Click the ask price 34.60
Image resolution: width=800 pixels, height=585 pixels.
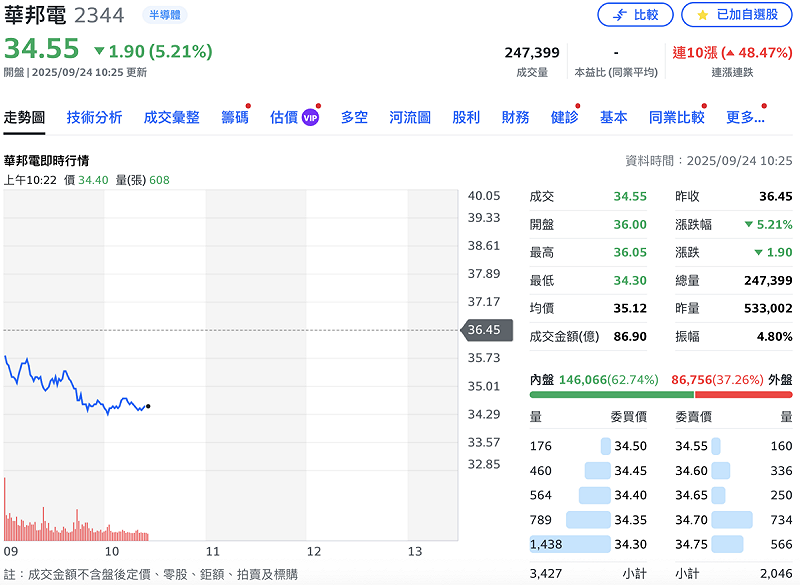click(691, 471)
